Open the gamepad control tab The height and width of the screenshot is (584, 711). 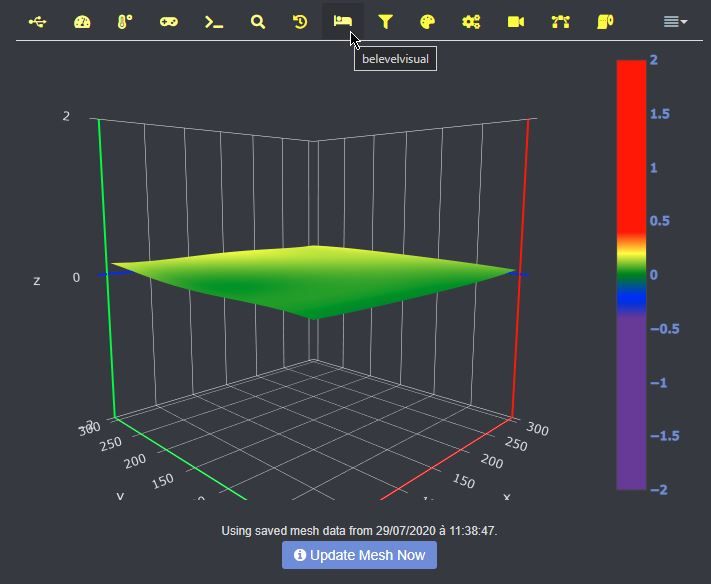[169, 21]
